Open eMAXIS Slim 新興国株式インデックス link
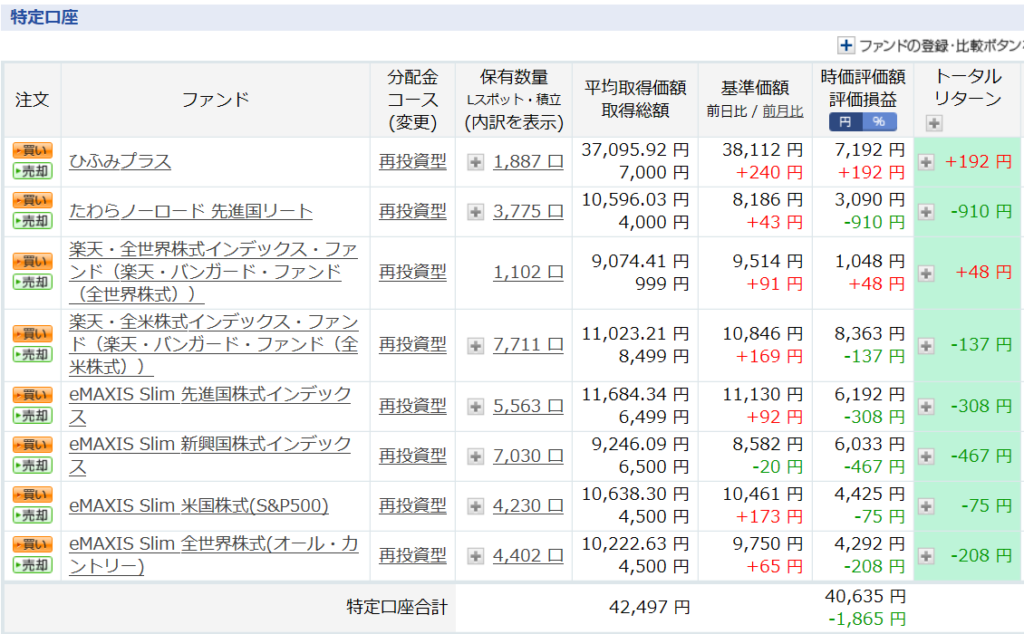 pyautogui.click(x=210, y=455)
